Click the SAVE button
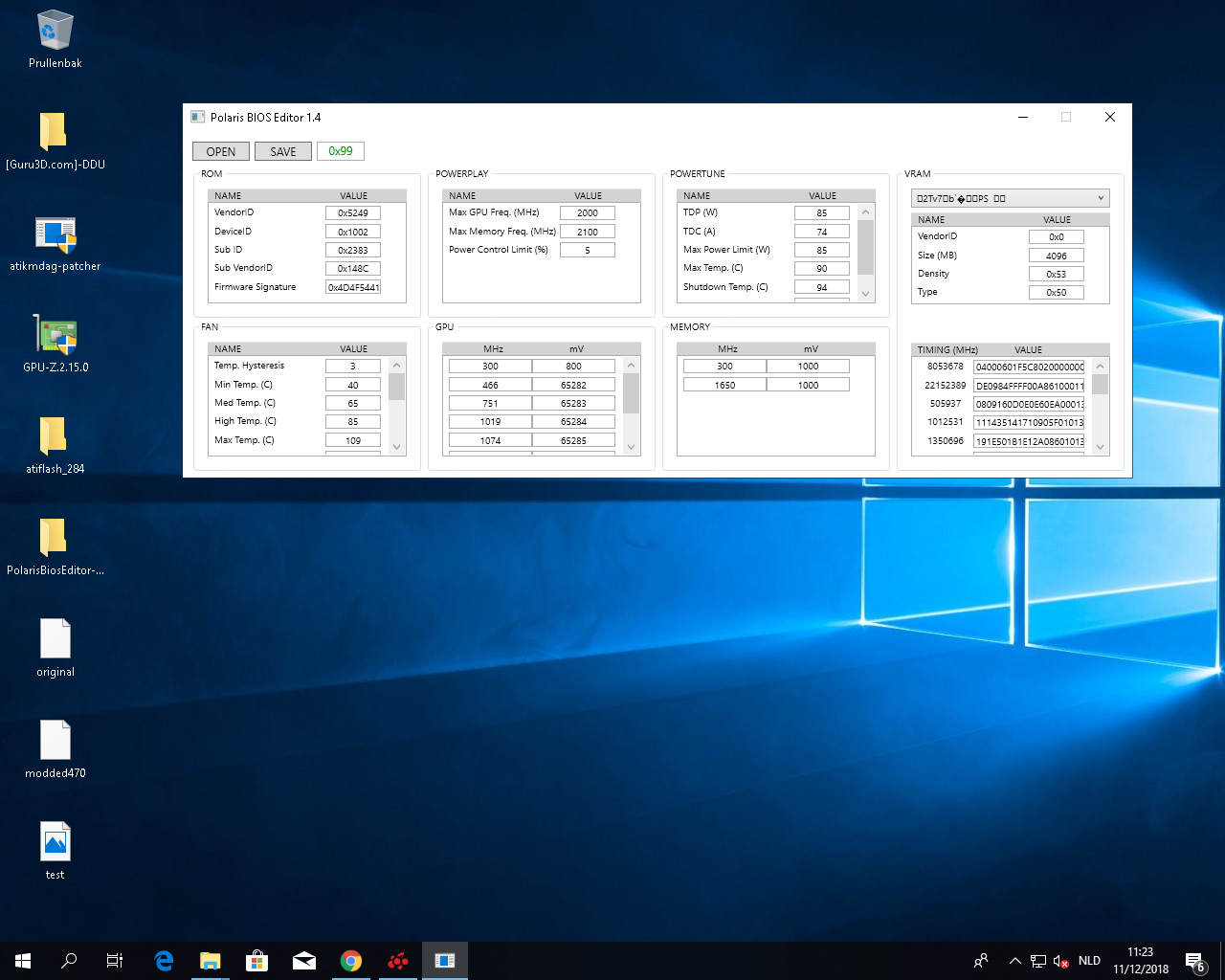This screenshot has width=1225, height=980. click(x=283, y=151)
